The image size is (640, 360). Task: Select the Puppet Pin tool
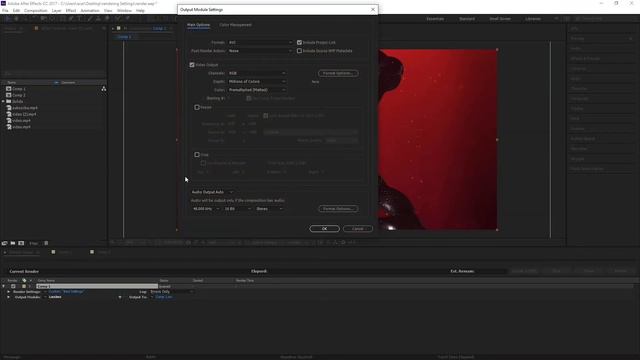128,18
